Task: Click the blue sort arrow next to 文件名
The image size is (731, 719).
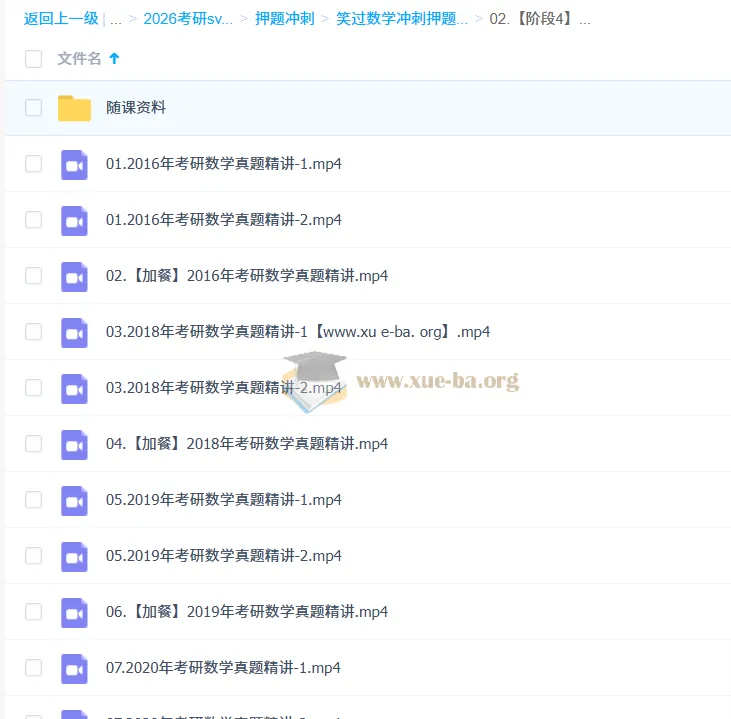Action: [114, 59]
